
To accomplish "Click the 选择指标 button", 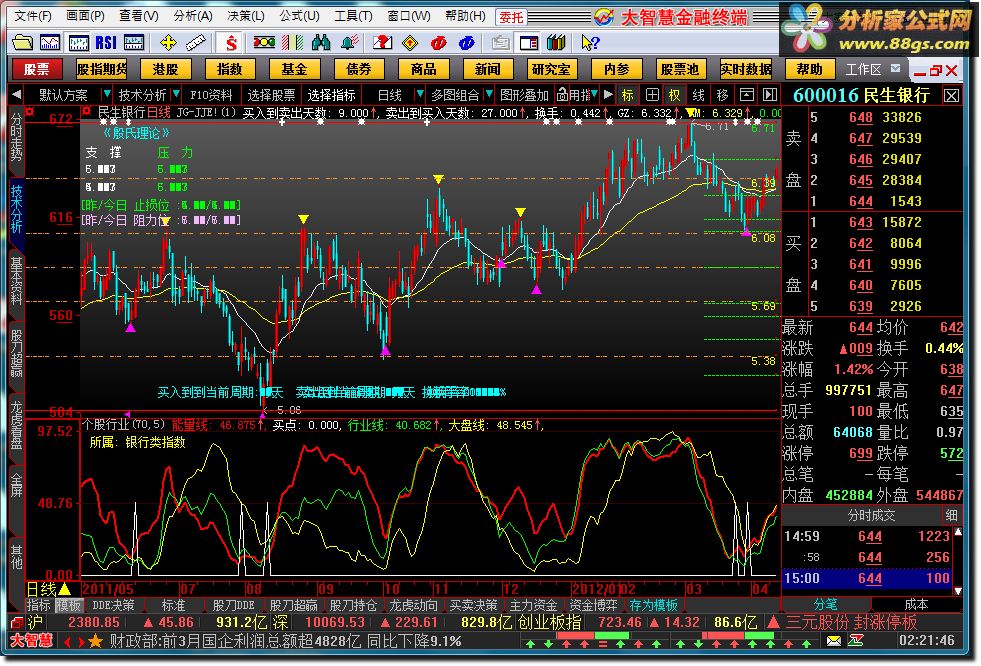I will pyautogui.click(x=332, y=95).
